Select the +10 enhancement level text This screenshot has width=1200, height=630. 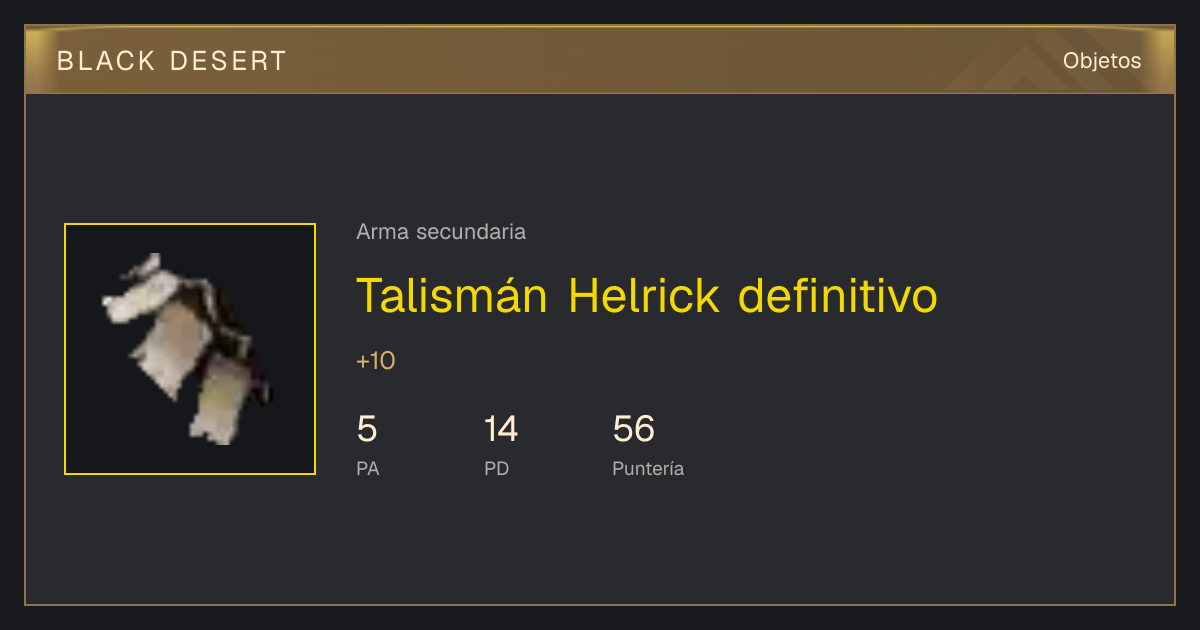coord(376,361)
